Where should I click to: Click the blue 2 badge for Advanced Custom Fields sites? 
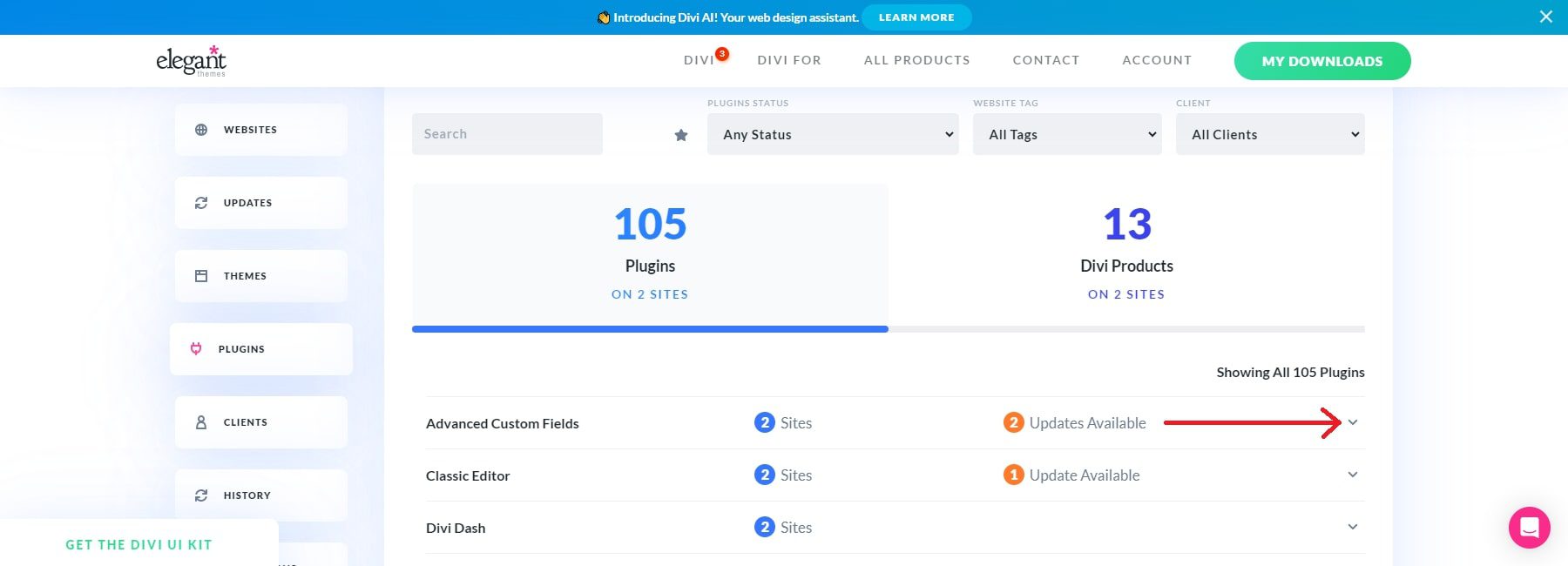click(765, 423)
